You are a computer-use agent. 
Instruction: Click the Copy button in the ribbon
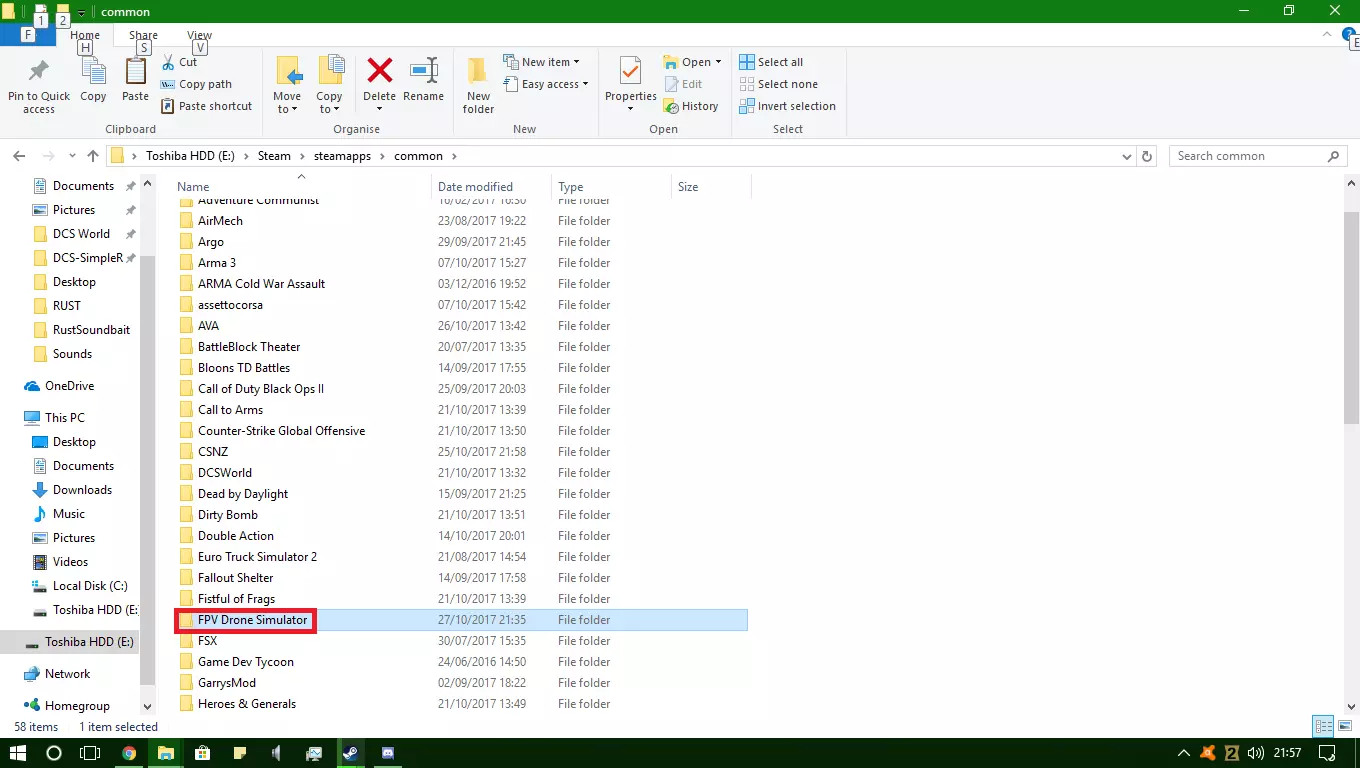pyautogui.click(x=93, y=80)
